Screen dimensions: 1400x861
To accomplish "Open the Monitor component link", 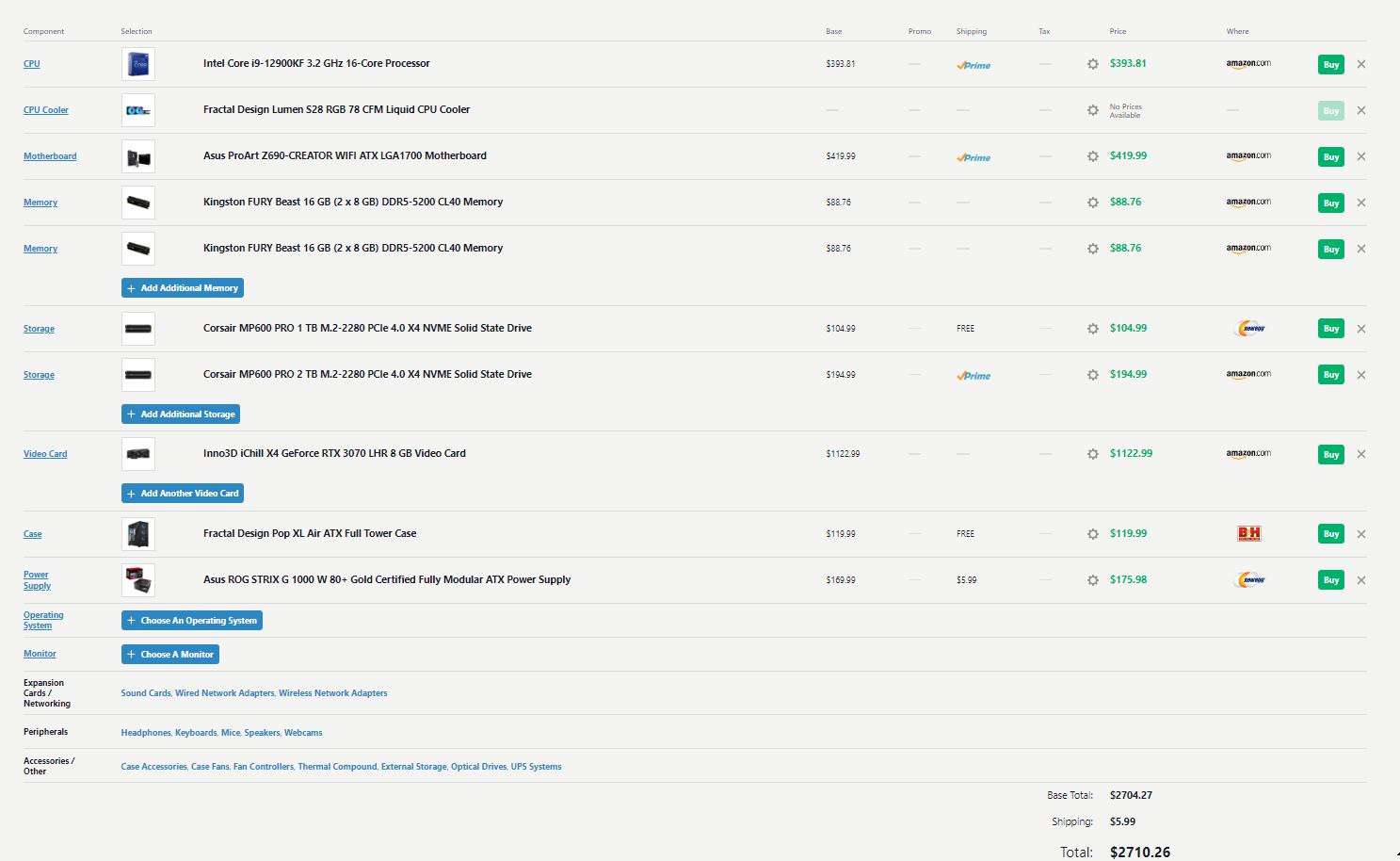I will coord(40,654).
